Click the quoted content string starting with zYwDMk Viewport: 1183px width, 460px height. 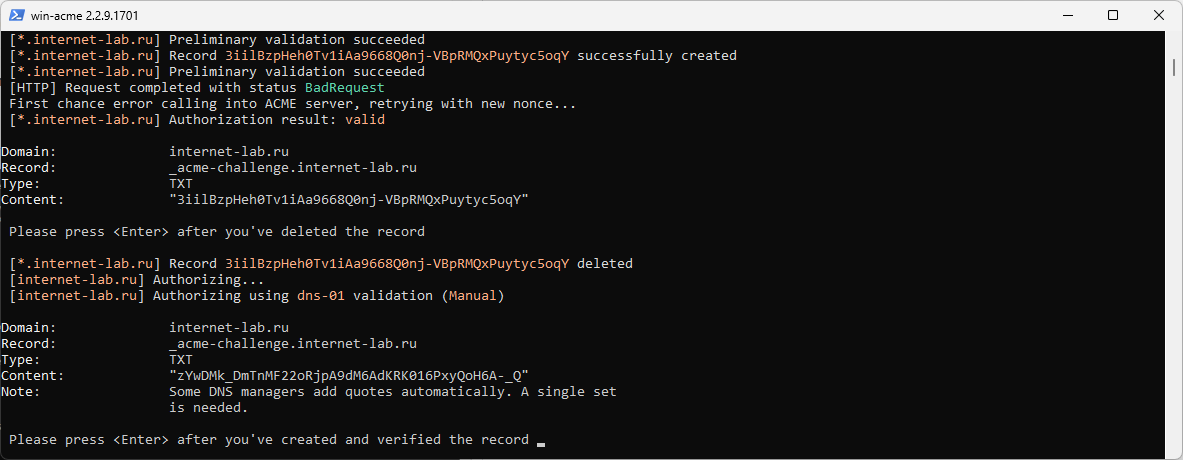(x=349, y=376)
